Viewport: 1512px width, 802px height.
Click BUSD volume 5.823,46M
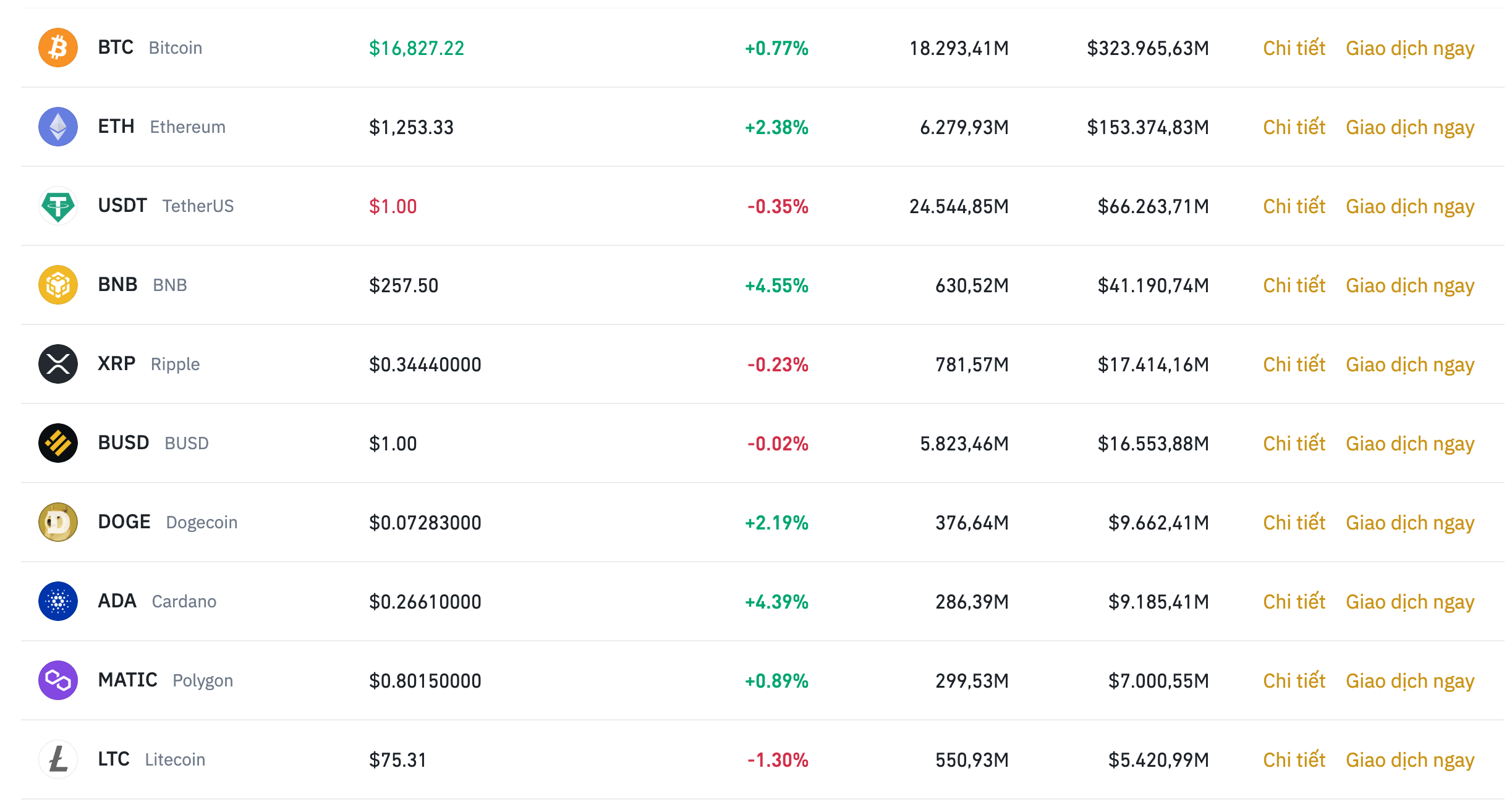964,444
